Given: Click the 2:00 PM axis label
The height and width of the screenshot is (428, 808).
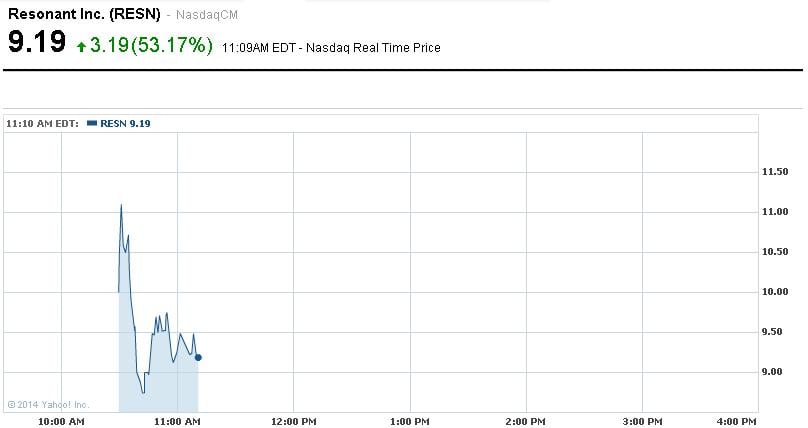Looking at the screenshot, I should [525, 422].
